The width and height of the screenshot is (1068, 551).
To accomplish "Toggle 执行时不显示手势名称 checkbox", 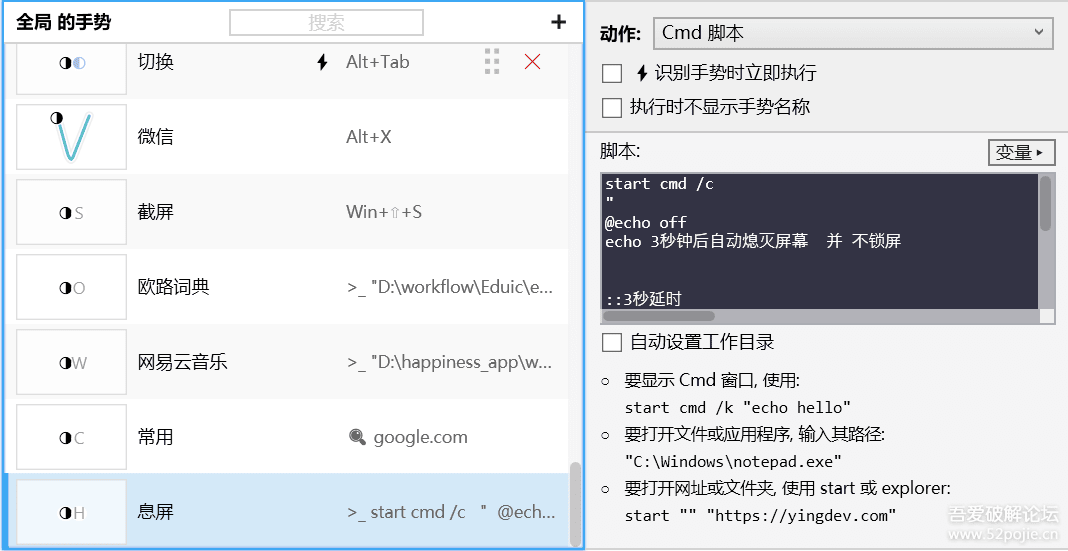I will [612, 107].
